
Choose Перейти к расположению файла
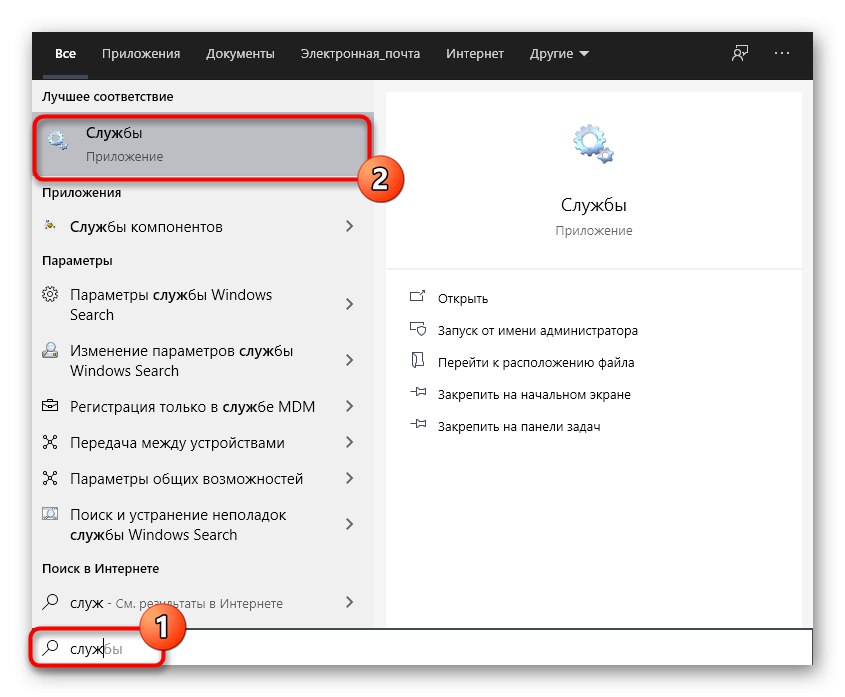tap(536, 363)
